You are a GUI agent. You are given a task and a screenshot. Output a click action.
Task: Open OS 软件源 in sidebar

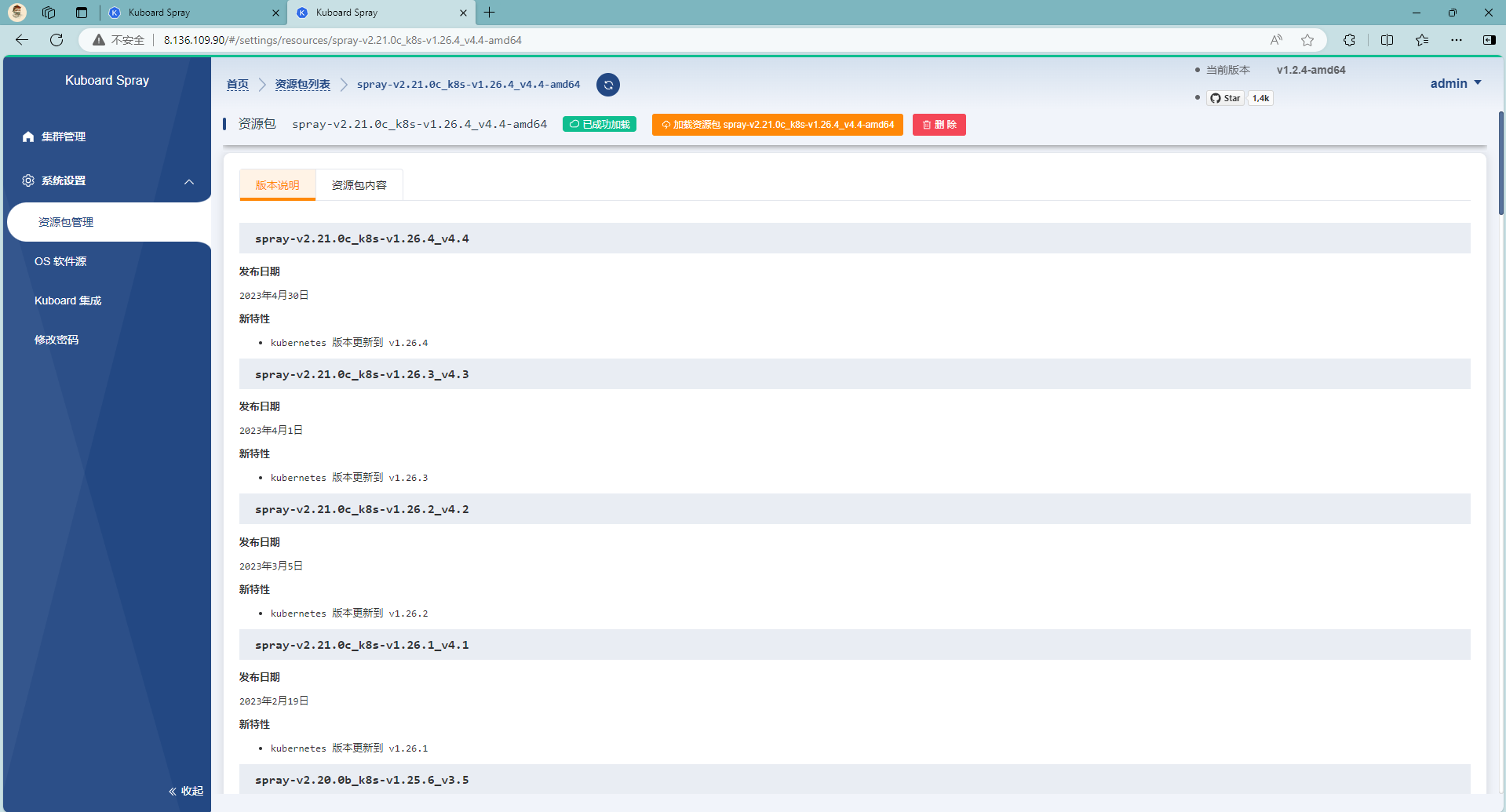coord(60,261)
